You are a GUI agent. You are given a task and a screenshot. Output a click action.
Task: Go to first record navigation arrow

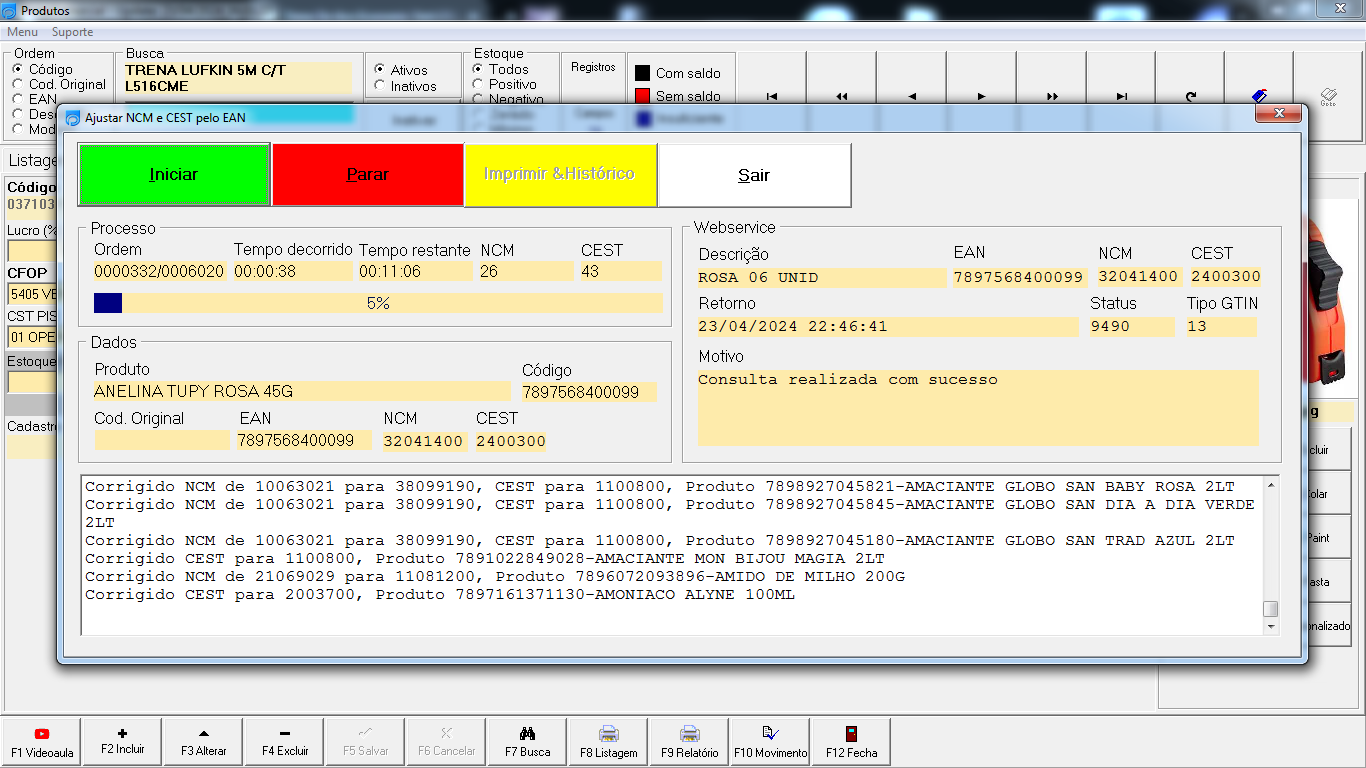771,97
